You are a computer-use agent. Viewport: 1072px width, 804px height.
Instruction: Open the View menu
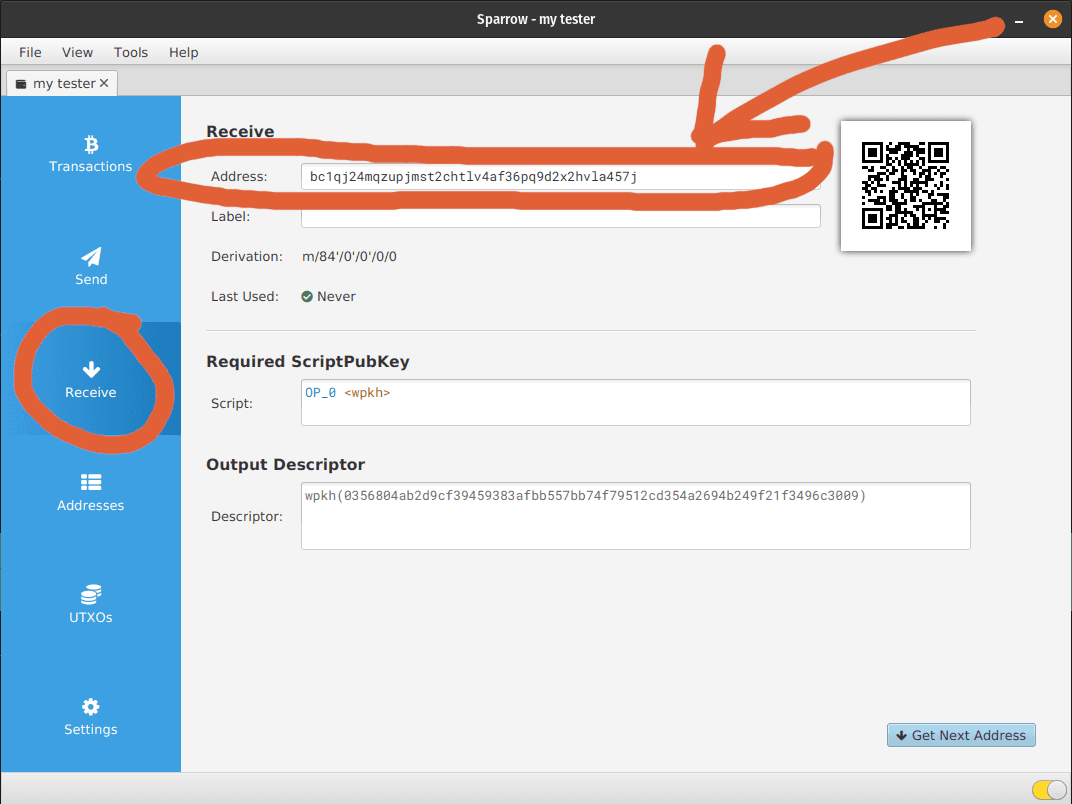pos(77,52)
